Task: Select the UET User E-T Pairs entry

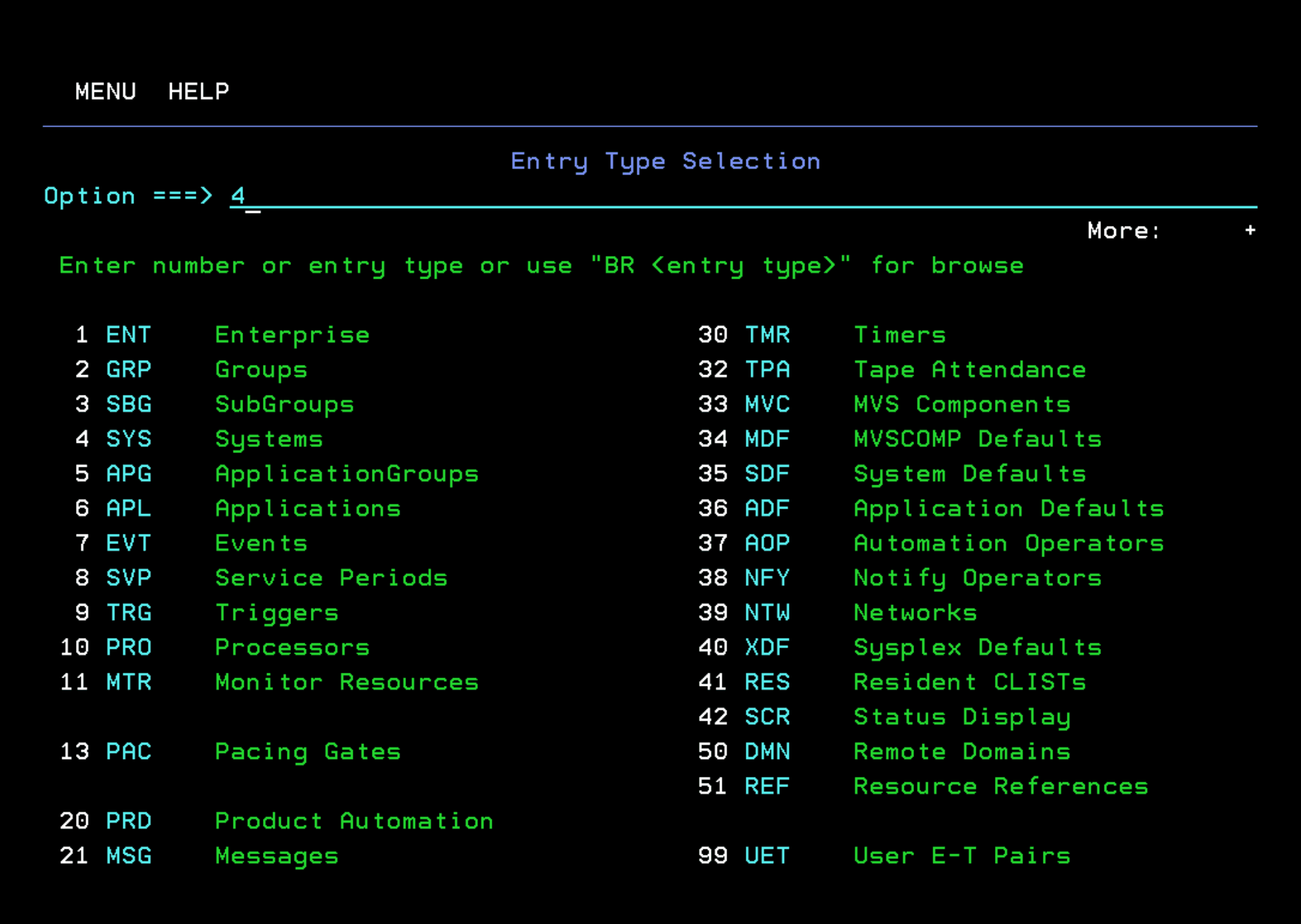Action: coord(767,856)
